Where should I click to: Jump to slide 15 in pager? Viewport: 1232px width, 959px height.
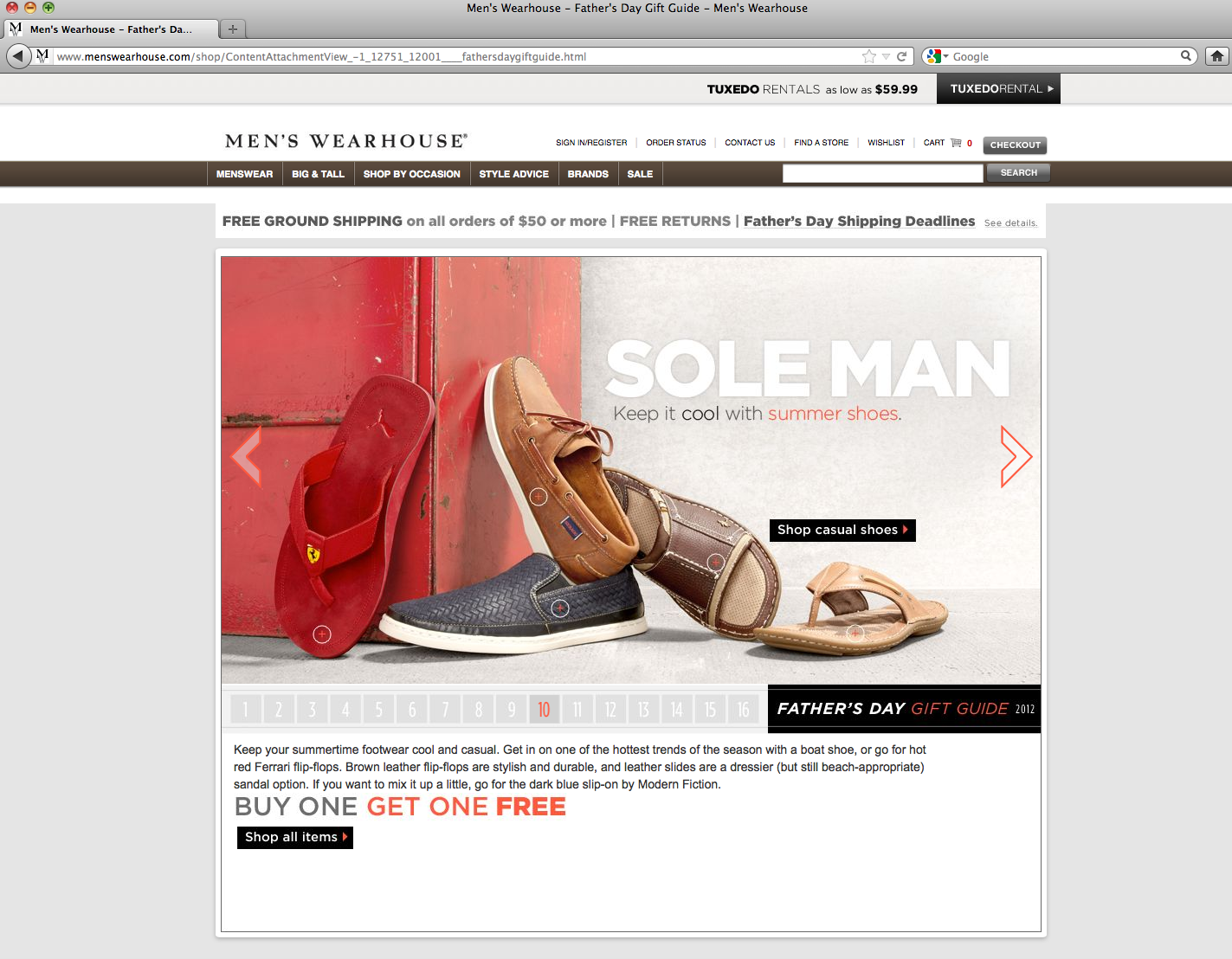pos(710,710)
